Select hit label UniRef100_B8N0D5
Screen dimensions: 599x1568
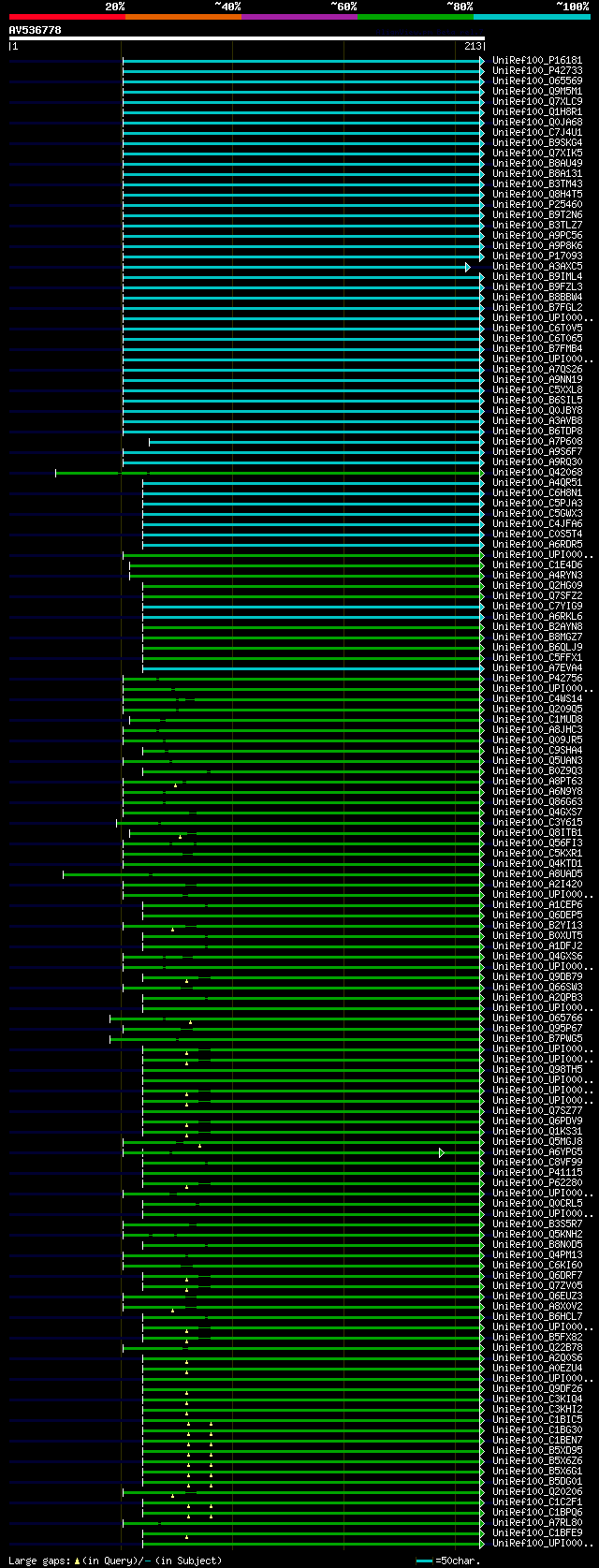point(537,1244)
